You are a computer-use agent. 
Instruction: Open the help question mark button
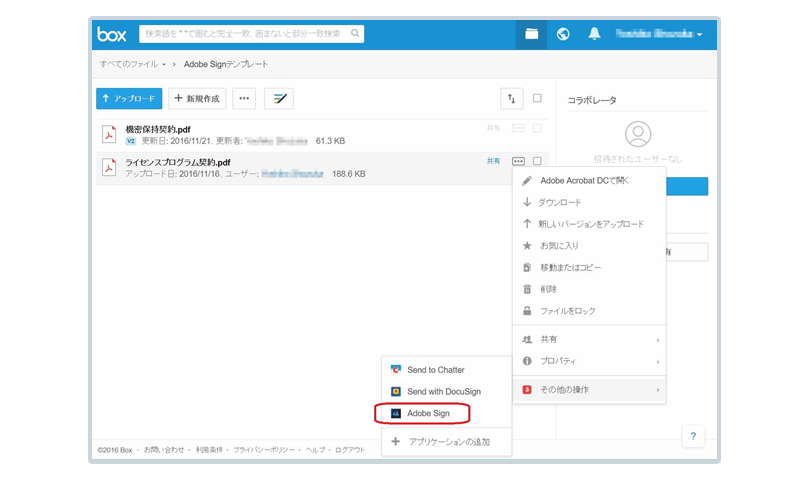coord(694,436)
